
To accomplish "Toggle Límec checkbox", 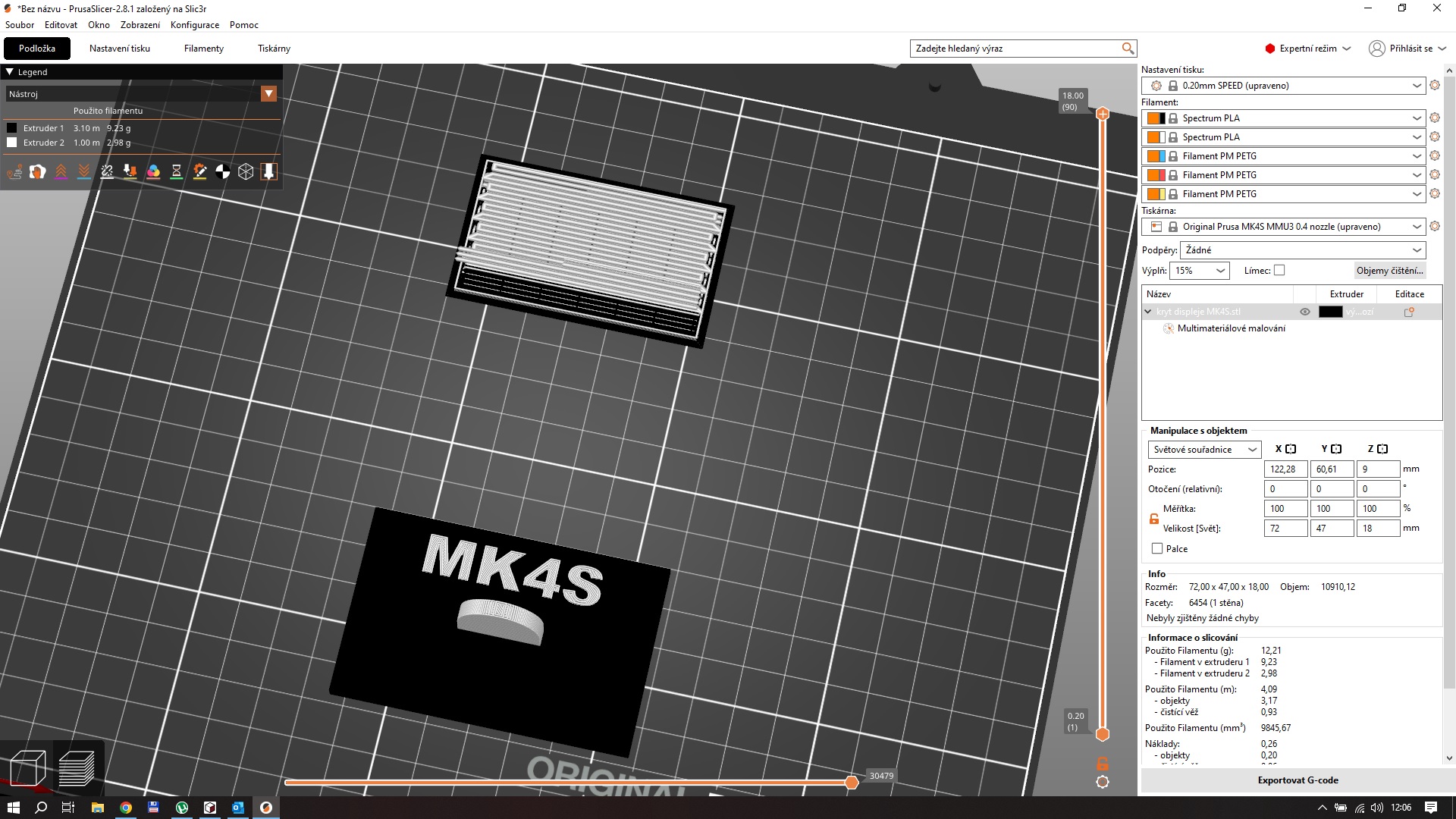I will pyautogui.click(x=1279, y=270).
